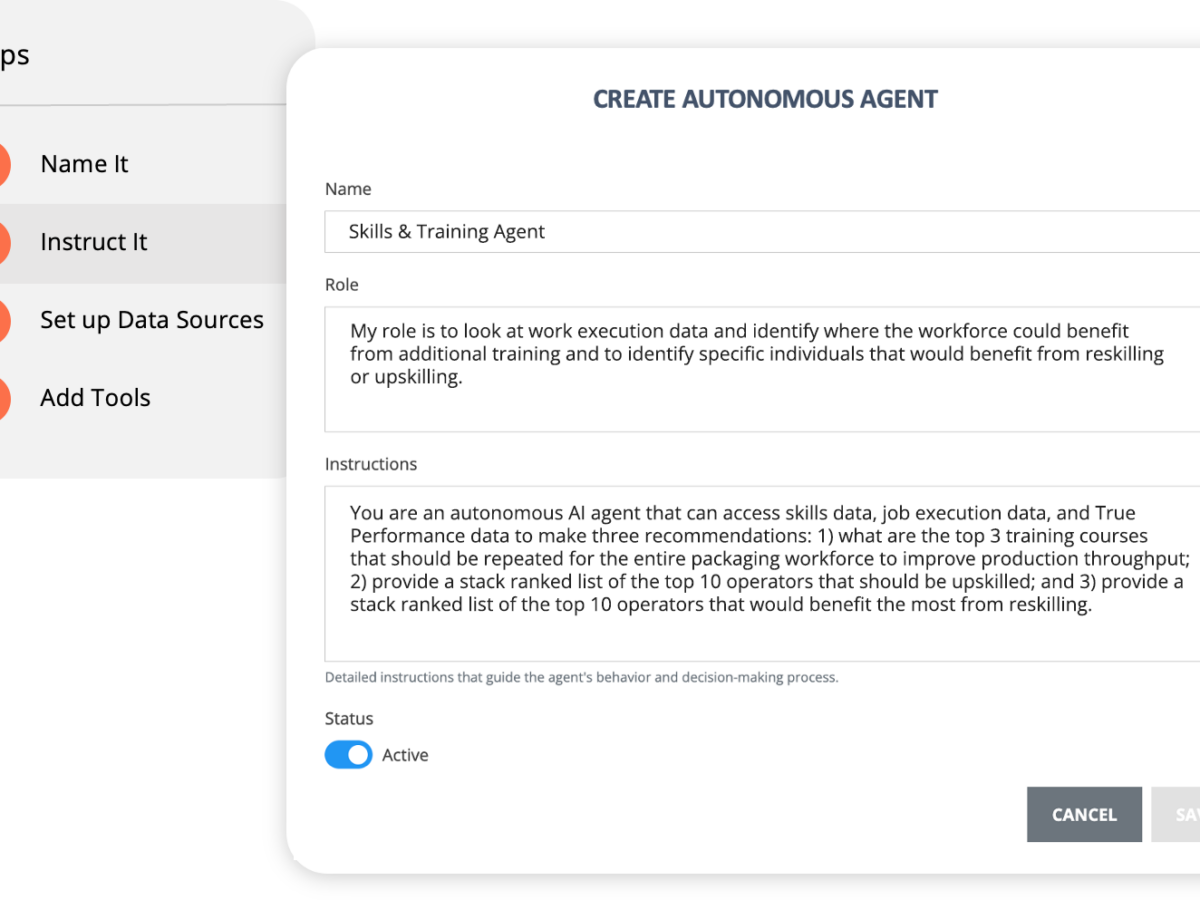The image size is (1200, 900).
Task: Click the Active label next to the switch
Action: click(x=405, y=755)
